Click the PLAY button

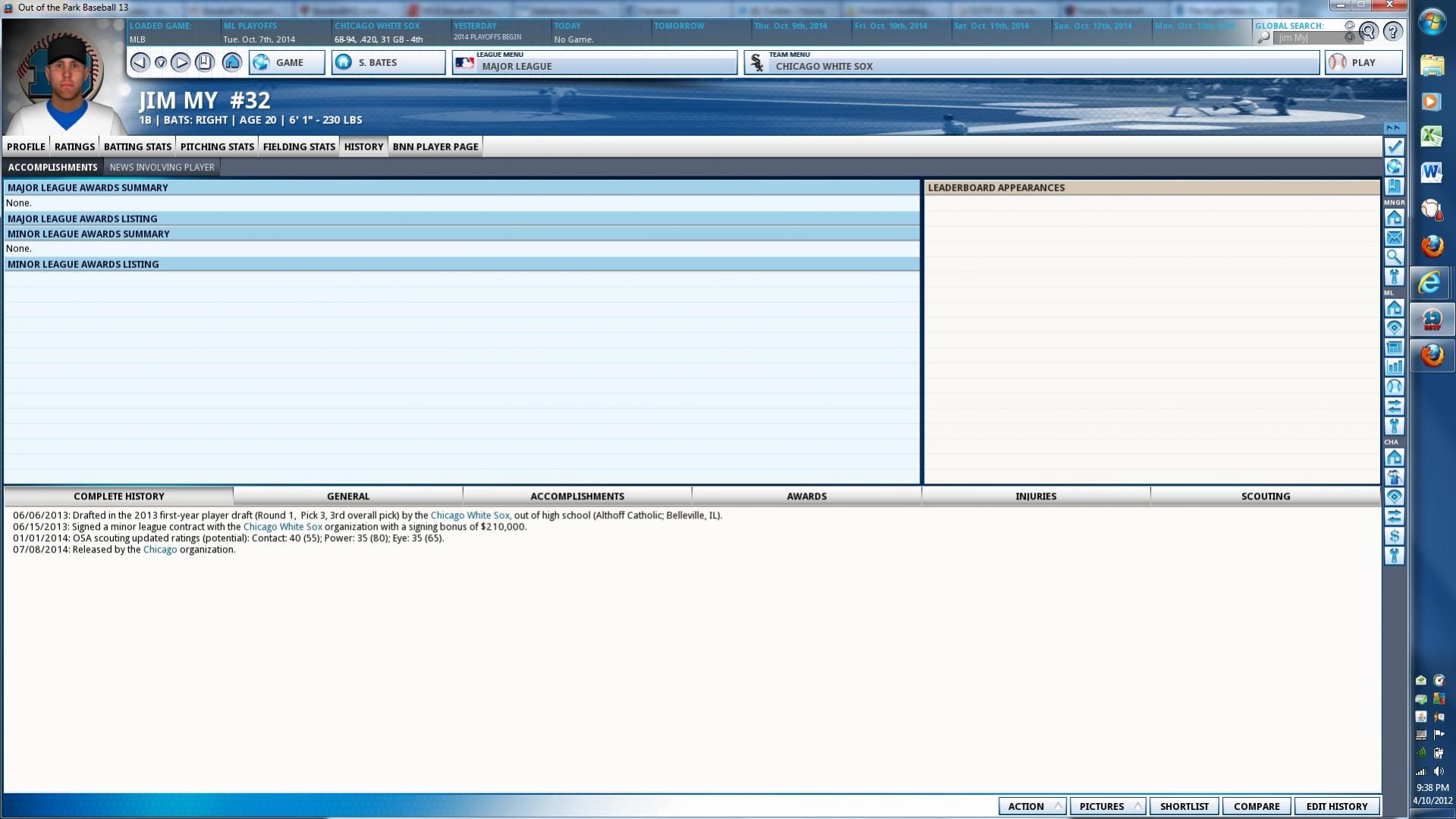(1363, 62)
